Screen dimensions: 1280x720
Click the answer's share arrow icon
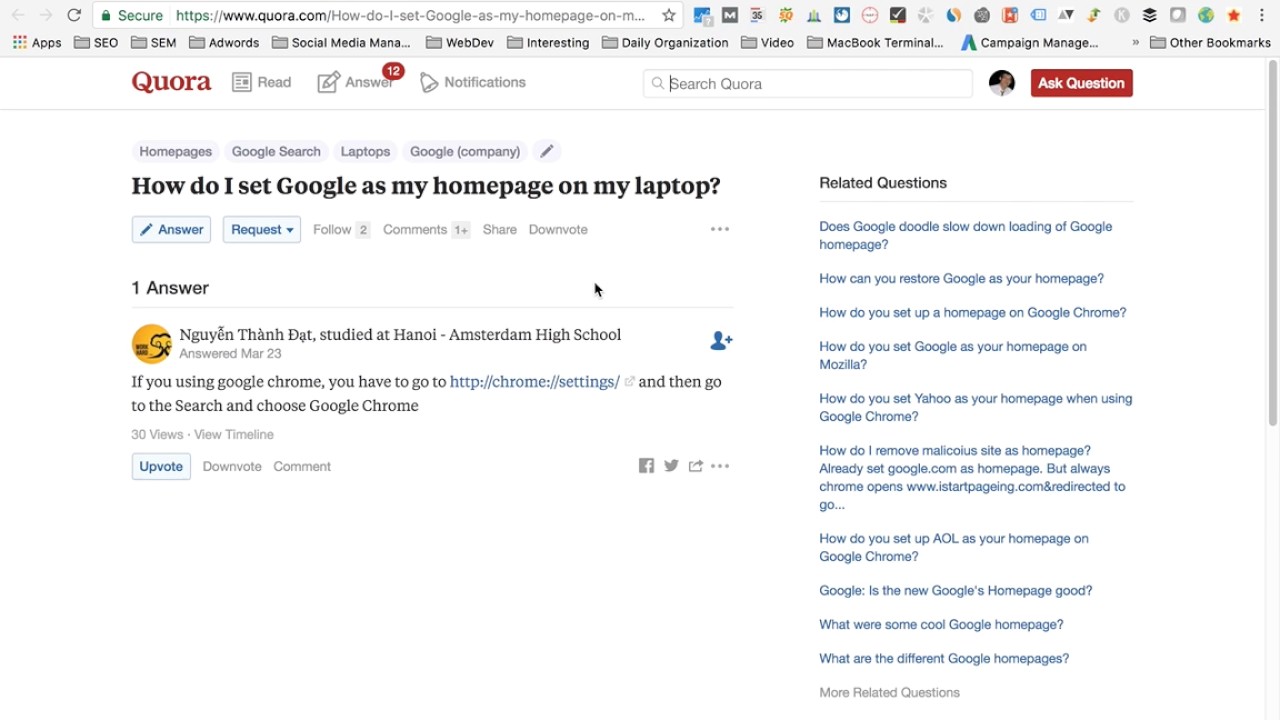click(x=696, y=466)
